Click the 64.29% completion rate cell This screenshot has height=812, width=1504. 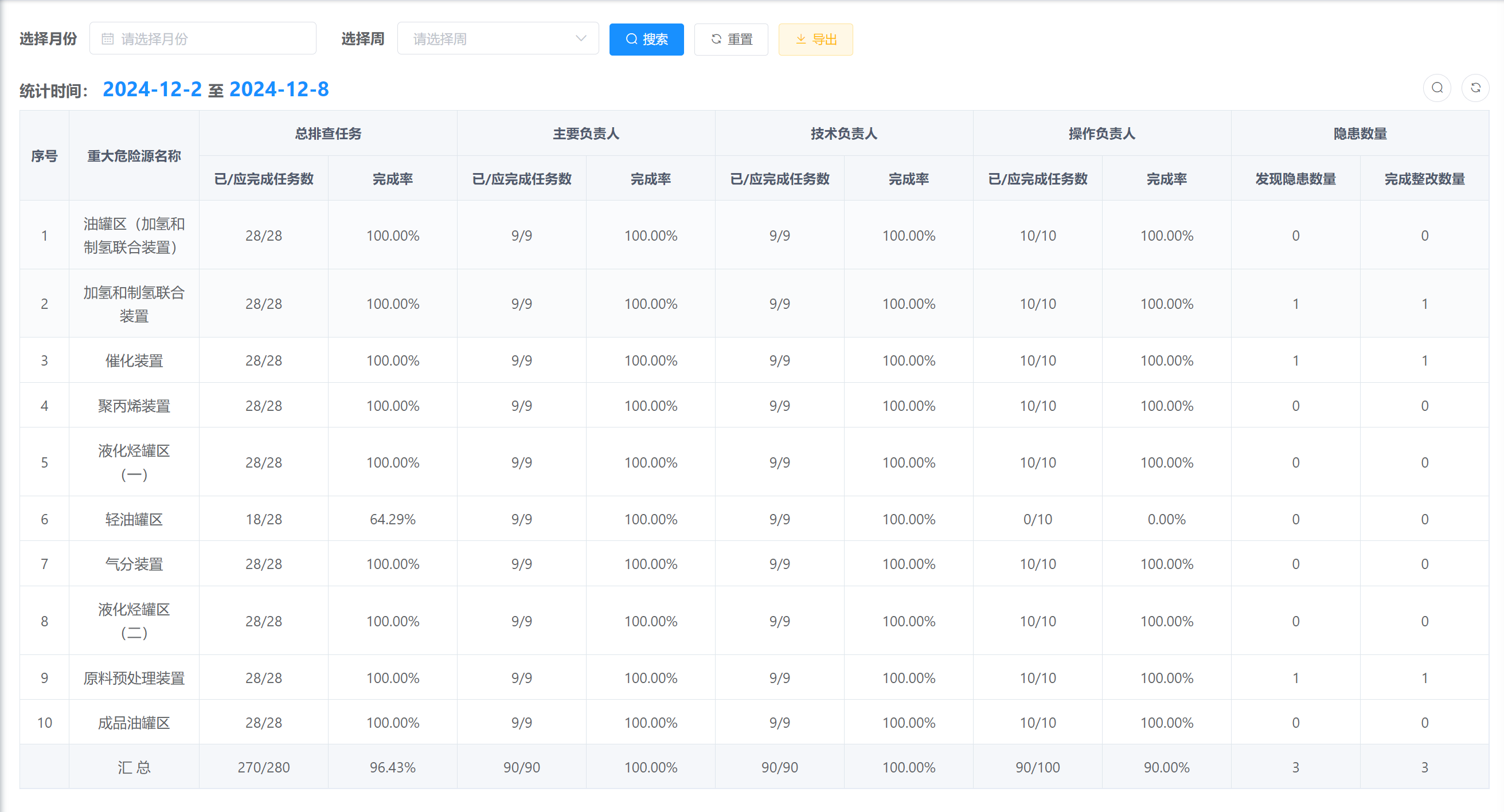pyautogui.click(x=392, y=519)
